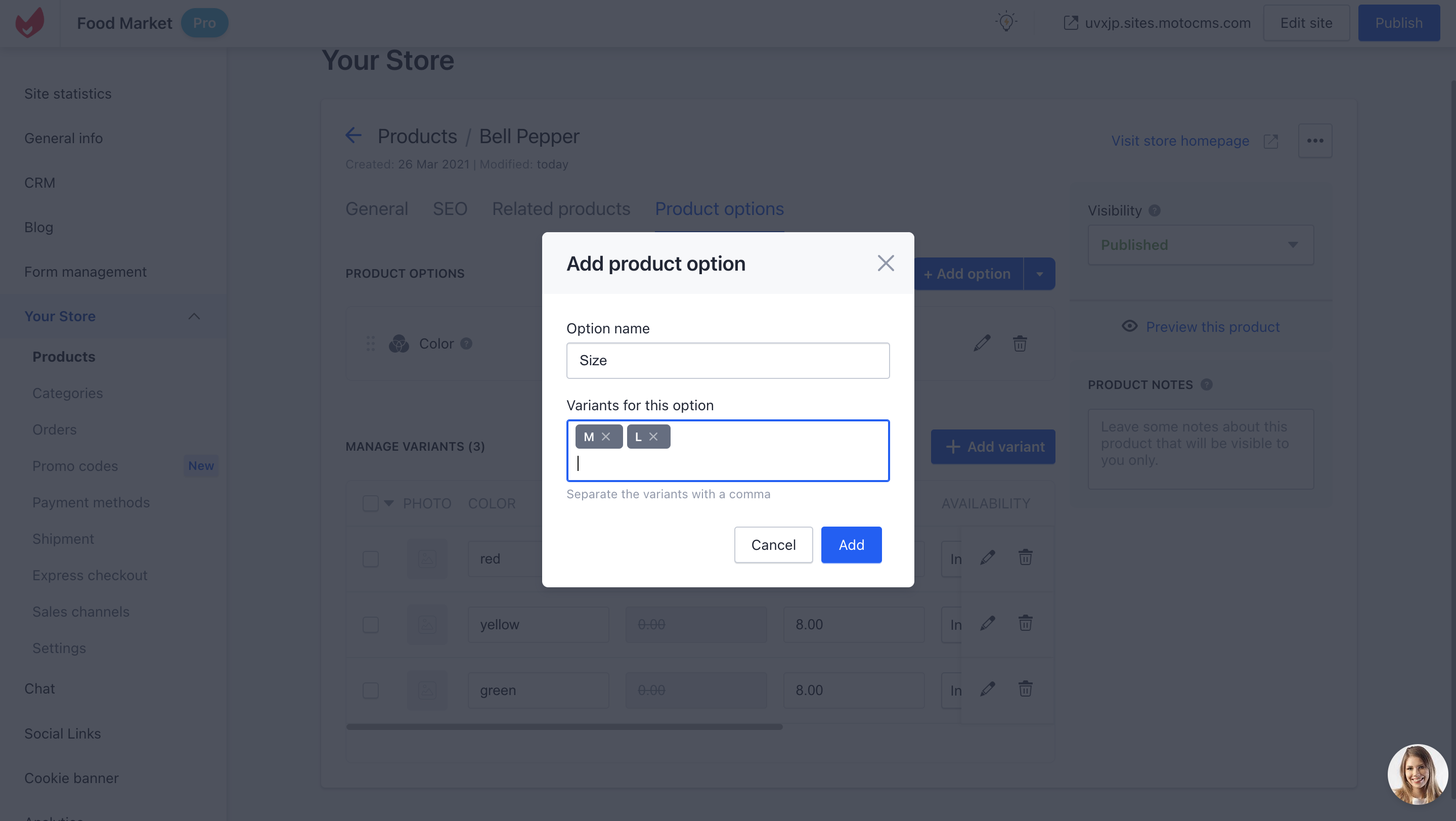1456x821 pixels.
Task: Open site link external icon
Action: click(1071, 23)
